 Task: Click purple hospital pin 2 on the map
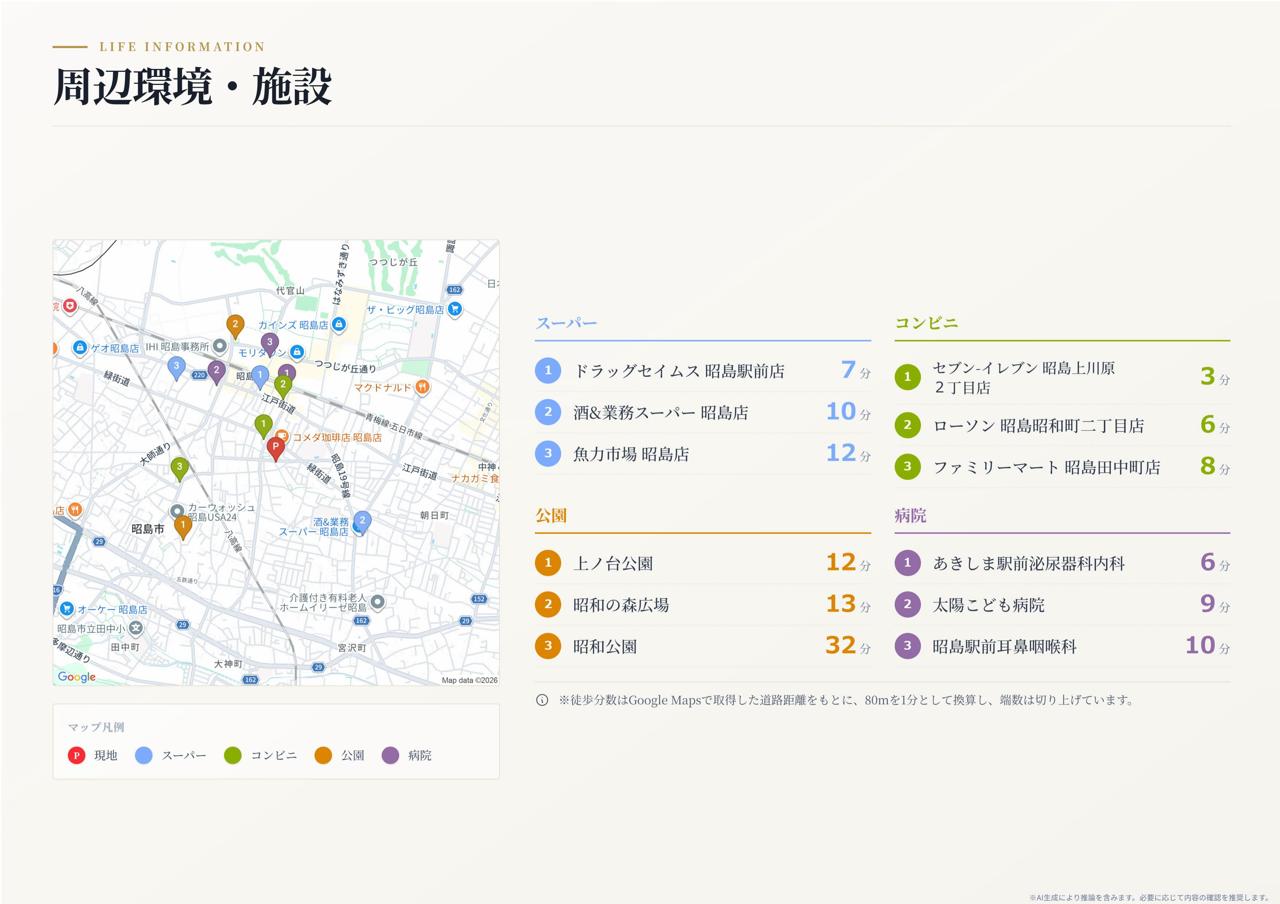pos(217,372)
